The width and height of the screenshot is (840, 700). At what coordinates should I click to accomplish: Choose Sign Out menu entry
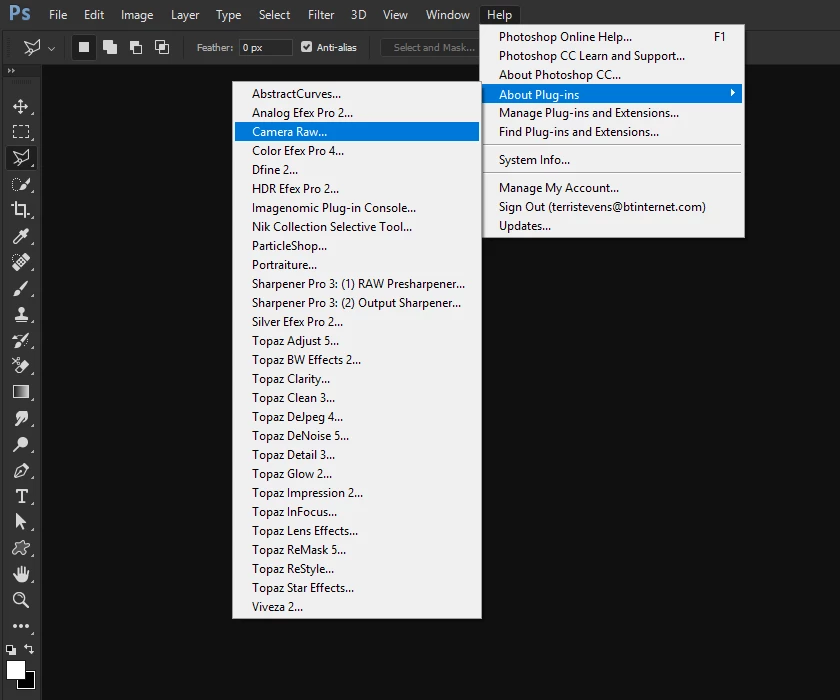point(612,207)
